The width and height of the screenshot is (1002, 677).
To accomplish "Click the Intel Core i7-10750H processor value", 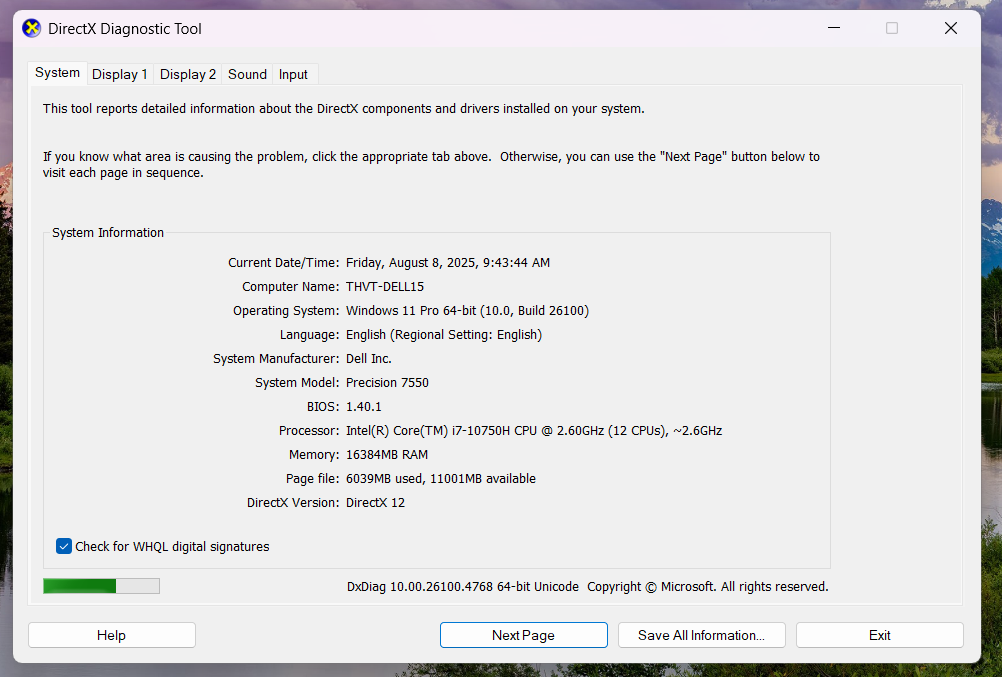I will click(534, 430).
